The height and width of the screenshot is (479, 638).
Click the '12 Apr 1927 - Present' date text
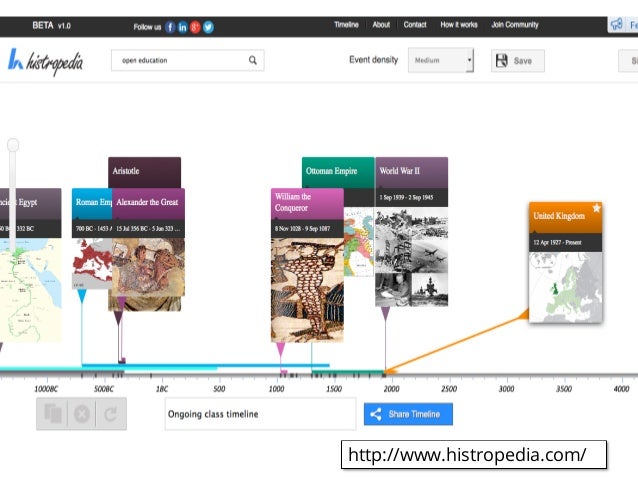pyautogui.click(x=557, y=243)
